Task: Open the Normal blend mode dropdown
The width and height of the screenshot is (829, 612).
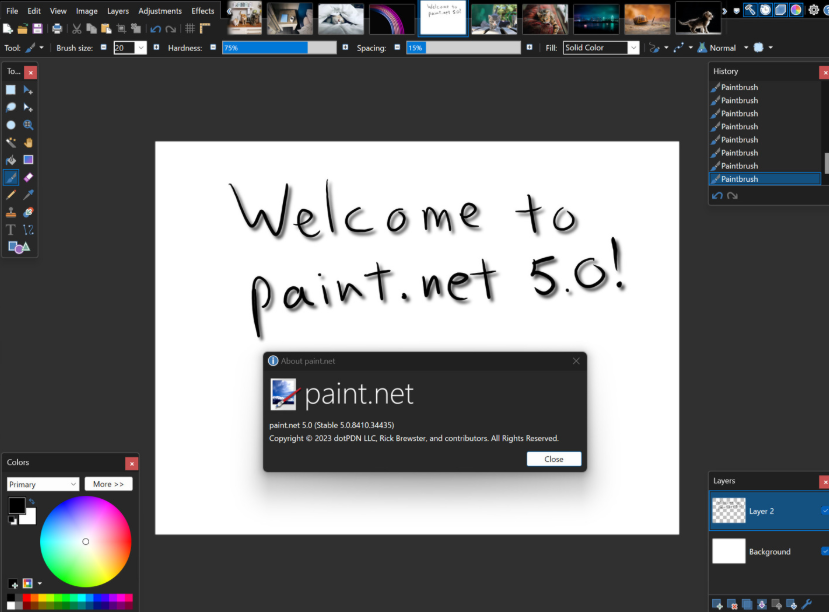Action: [x=746, y=48]
